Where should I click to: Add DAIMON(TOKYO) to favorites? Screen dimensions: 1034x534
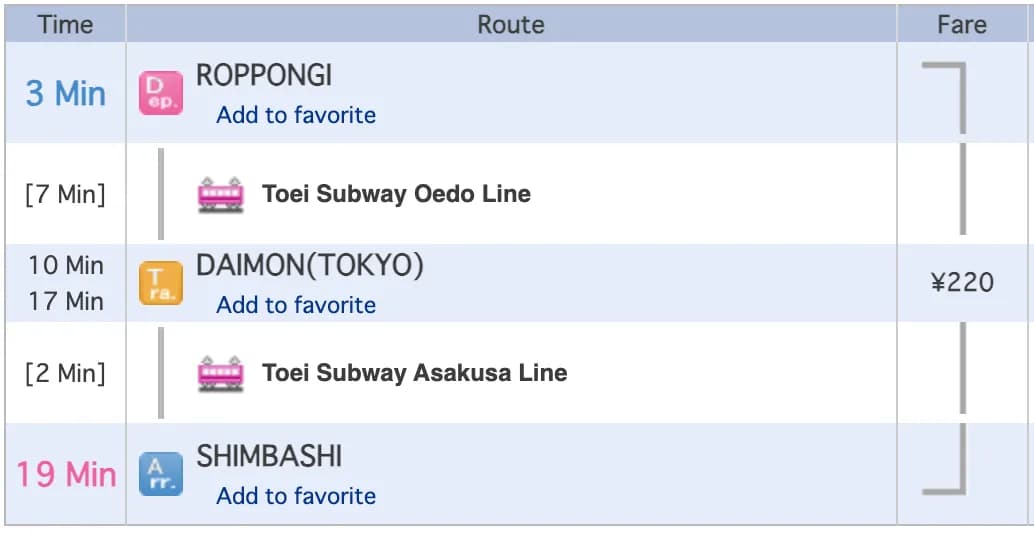point(296,305)
